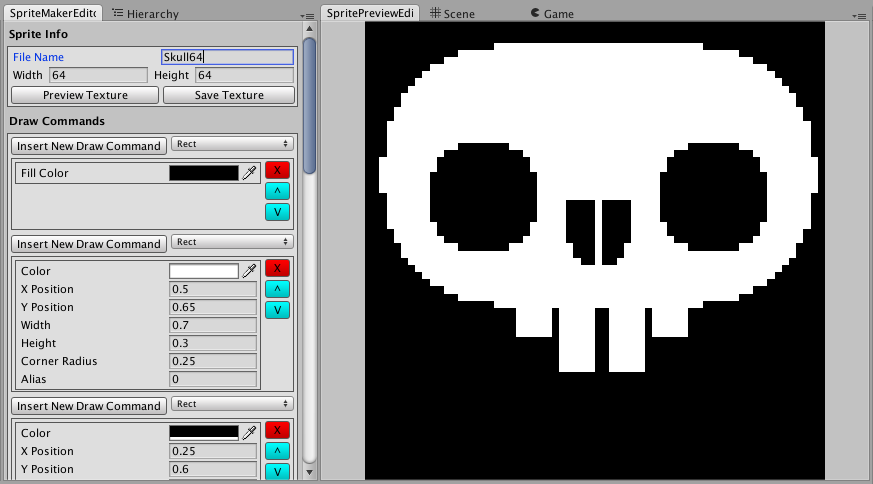
Task: Click the scrollbar up arrow
Action: [310, 28]
